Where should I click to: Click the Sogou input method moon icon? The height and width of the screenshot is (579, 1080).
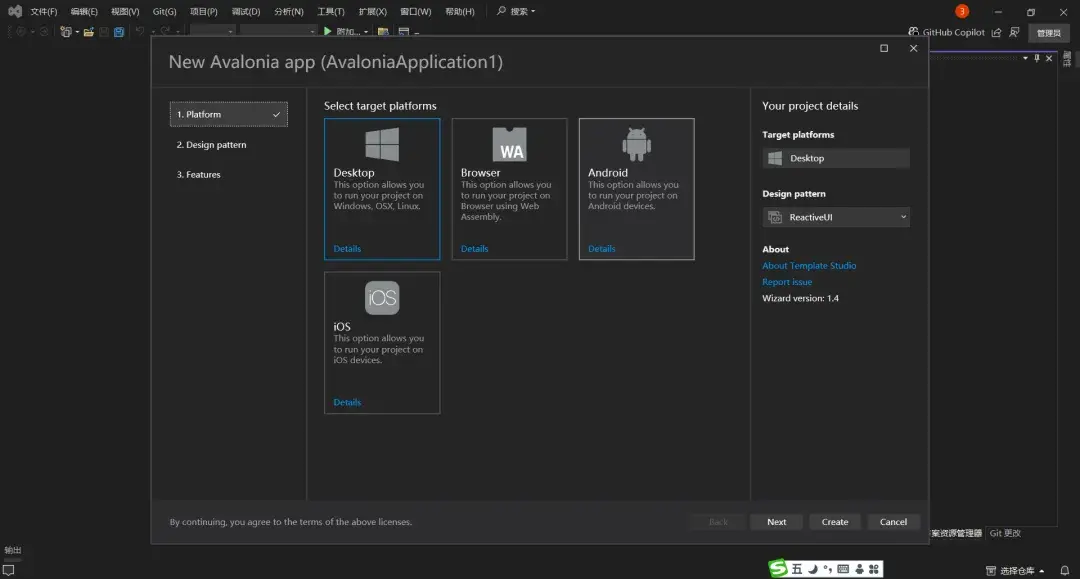click(812, 567)
